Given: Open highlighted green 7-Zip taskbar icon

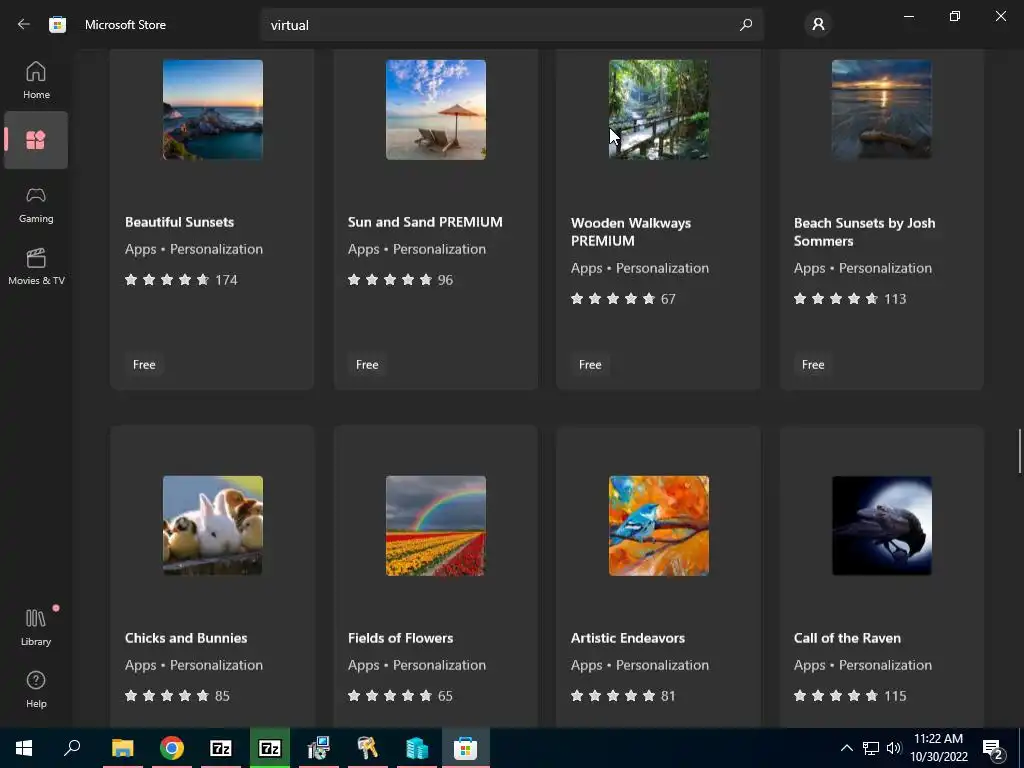Looking at the screenshot, I should tap(270, 748).
